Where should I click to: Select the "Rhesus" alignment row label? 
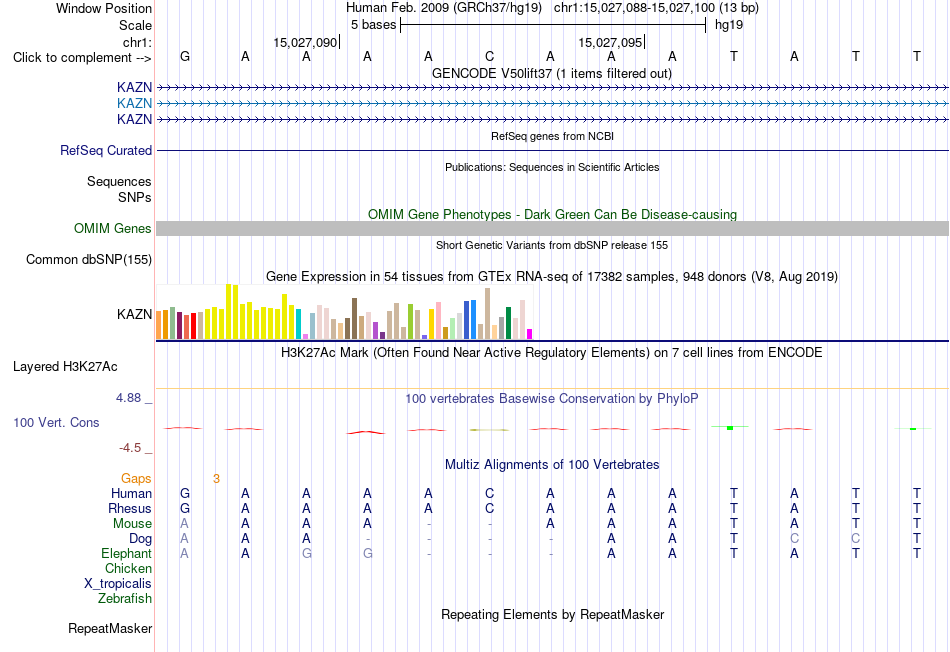[x=130, y=508]
